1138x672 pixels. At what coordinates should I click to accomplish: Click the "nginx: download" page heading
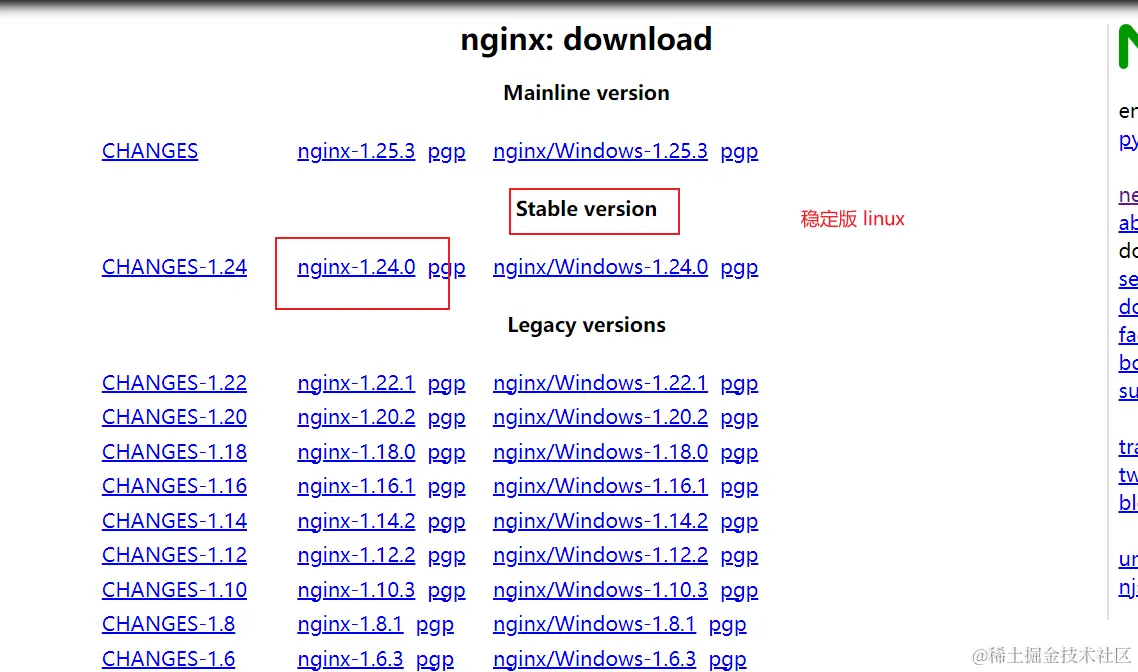586,39
